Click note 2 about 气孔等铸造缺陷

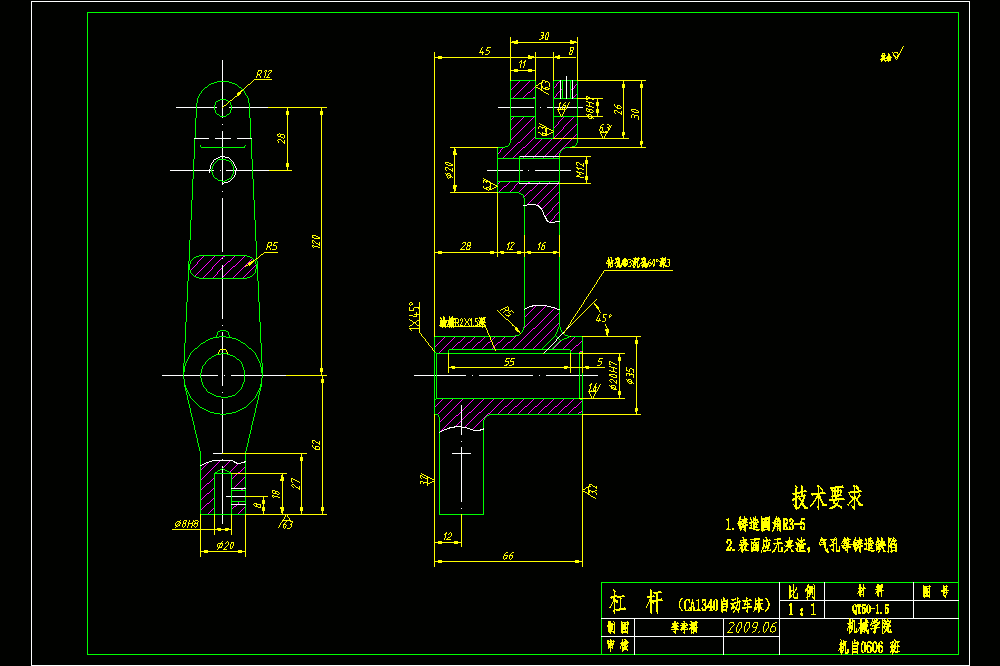click(x=811, y=545)
